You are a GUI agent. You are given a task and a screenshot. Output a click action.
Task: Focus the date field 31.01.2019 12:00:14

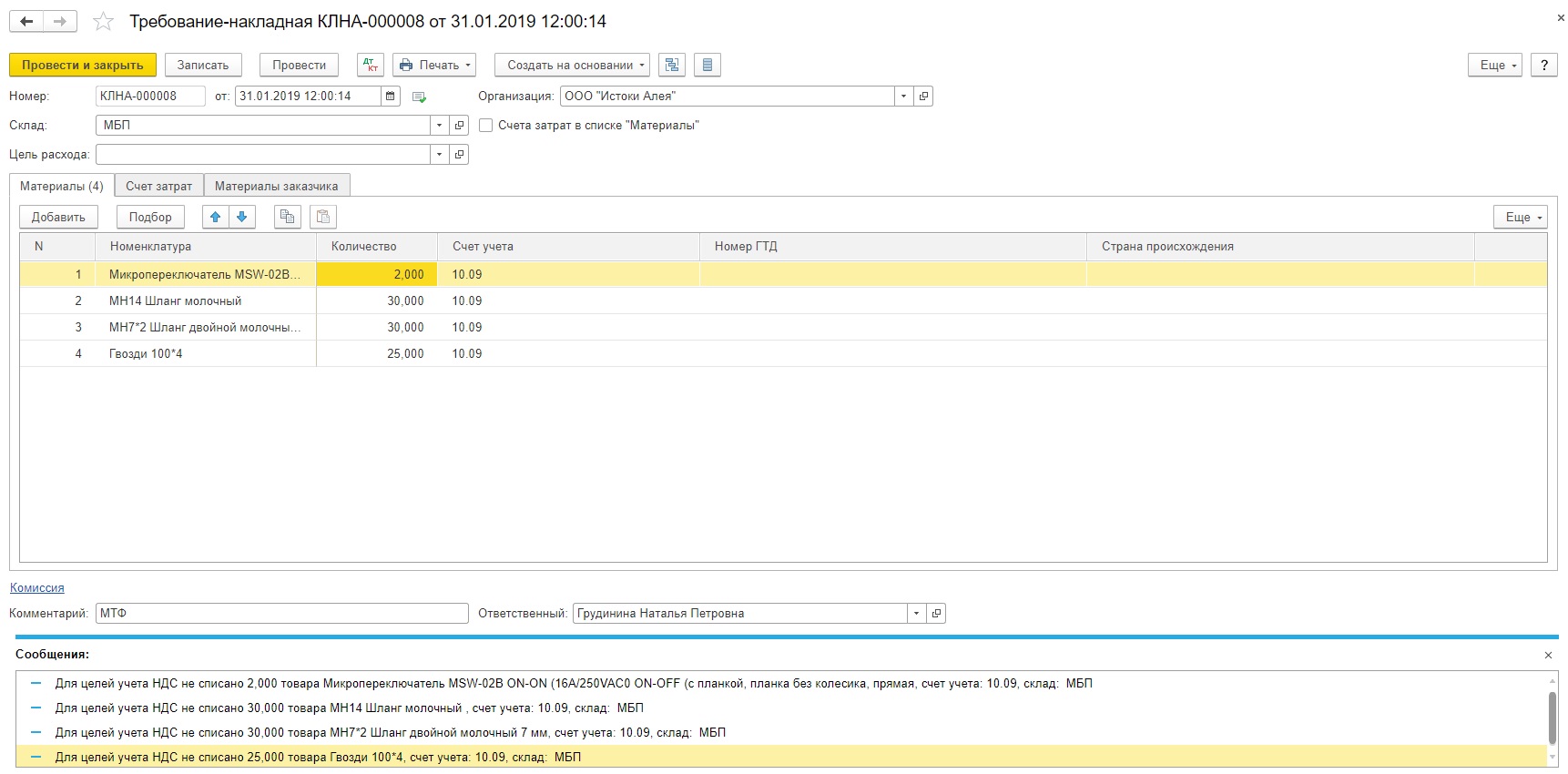pyautogui.click(x=308, y=96)
